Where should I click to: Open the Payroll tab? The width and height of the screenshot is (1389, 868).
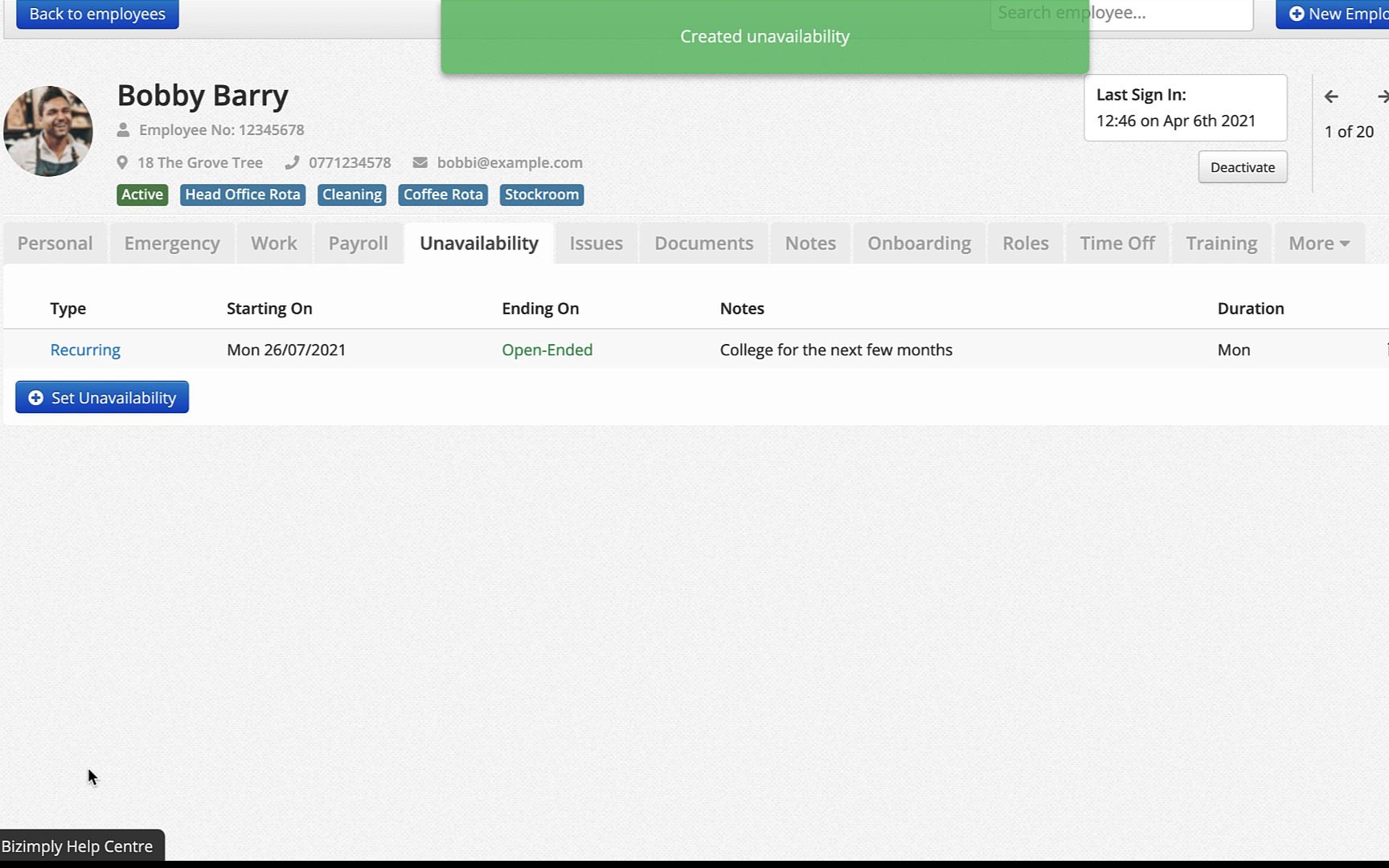pos(358,244)
